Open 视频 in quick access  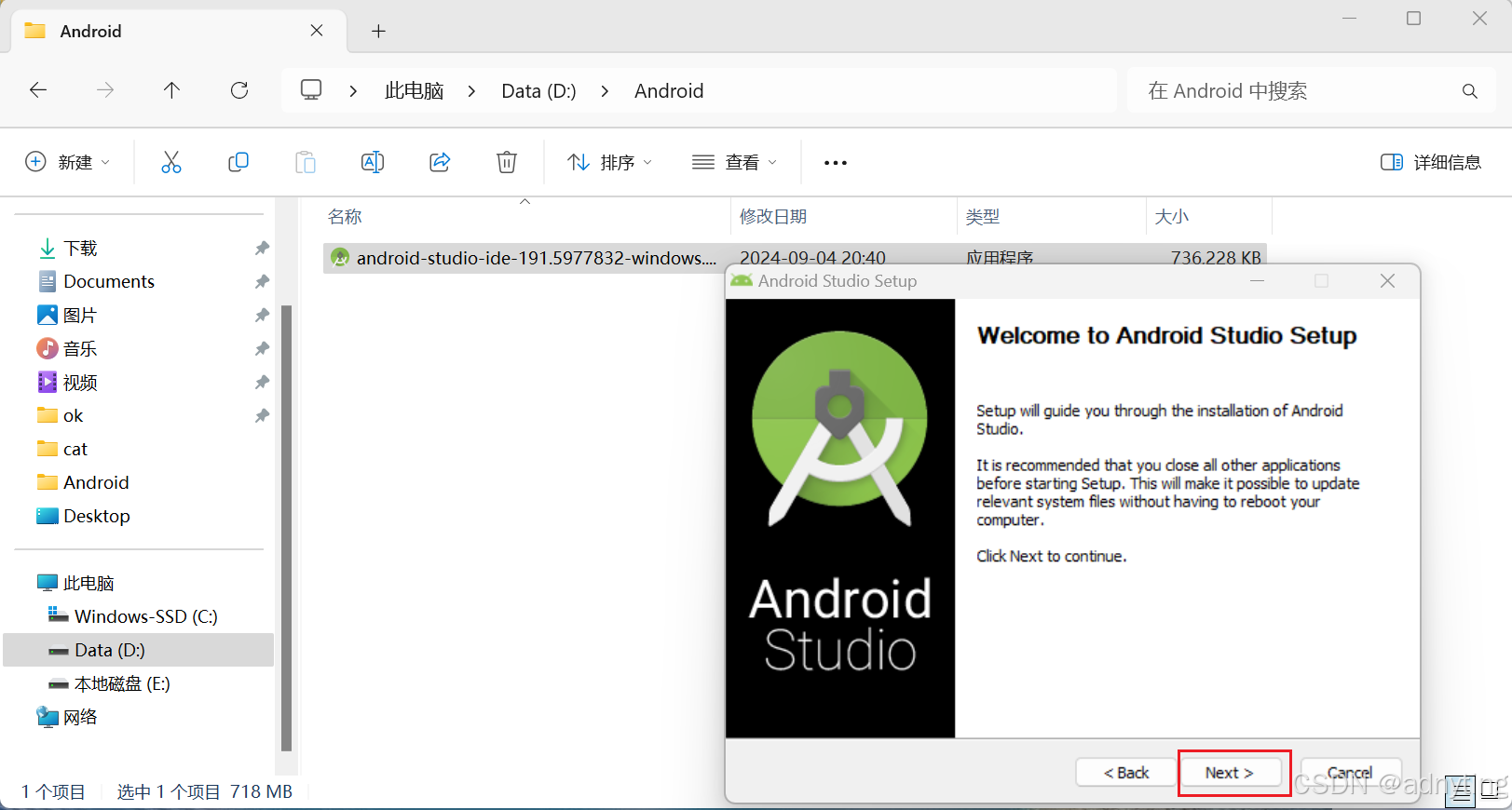pos(80,383)
